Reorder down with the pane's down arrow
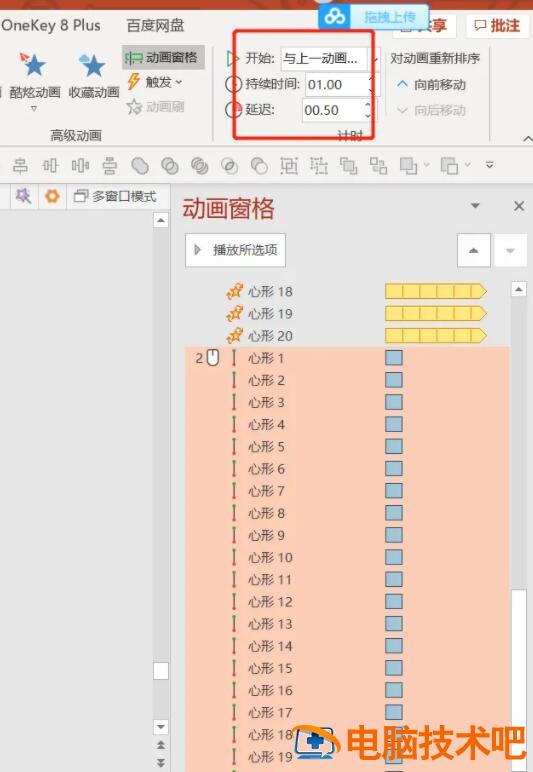533x772 pixels. click(510, 250)
